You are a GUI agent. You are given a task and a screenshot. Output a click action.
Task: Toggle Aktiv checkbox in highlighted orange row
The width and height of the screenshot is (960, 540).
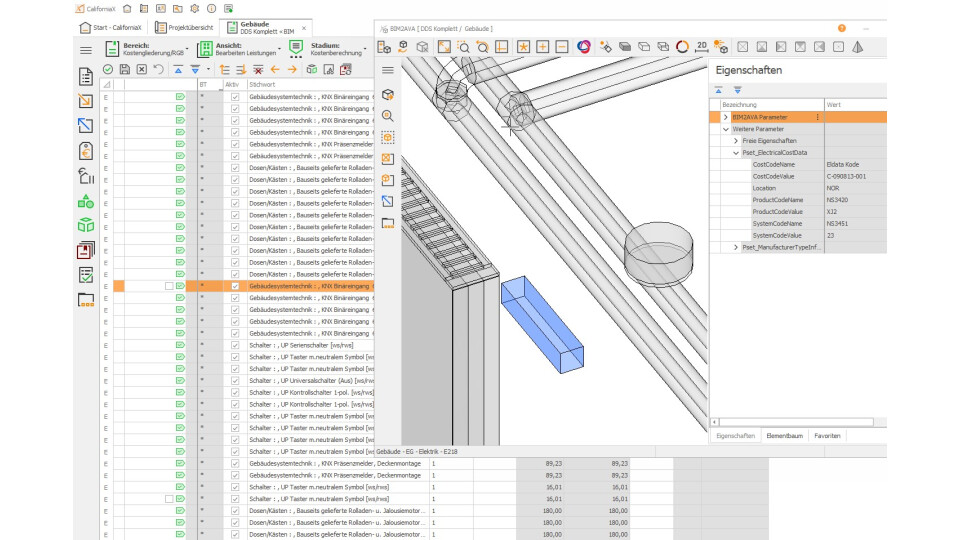(x=235, y=286)
